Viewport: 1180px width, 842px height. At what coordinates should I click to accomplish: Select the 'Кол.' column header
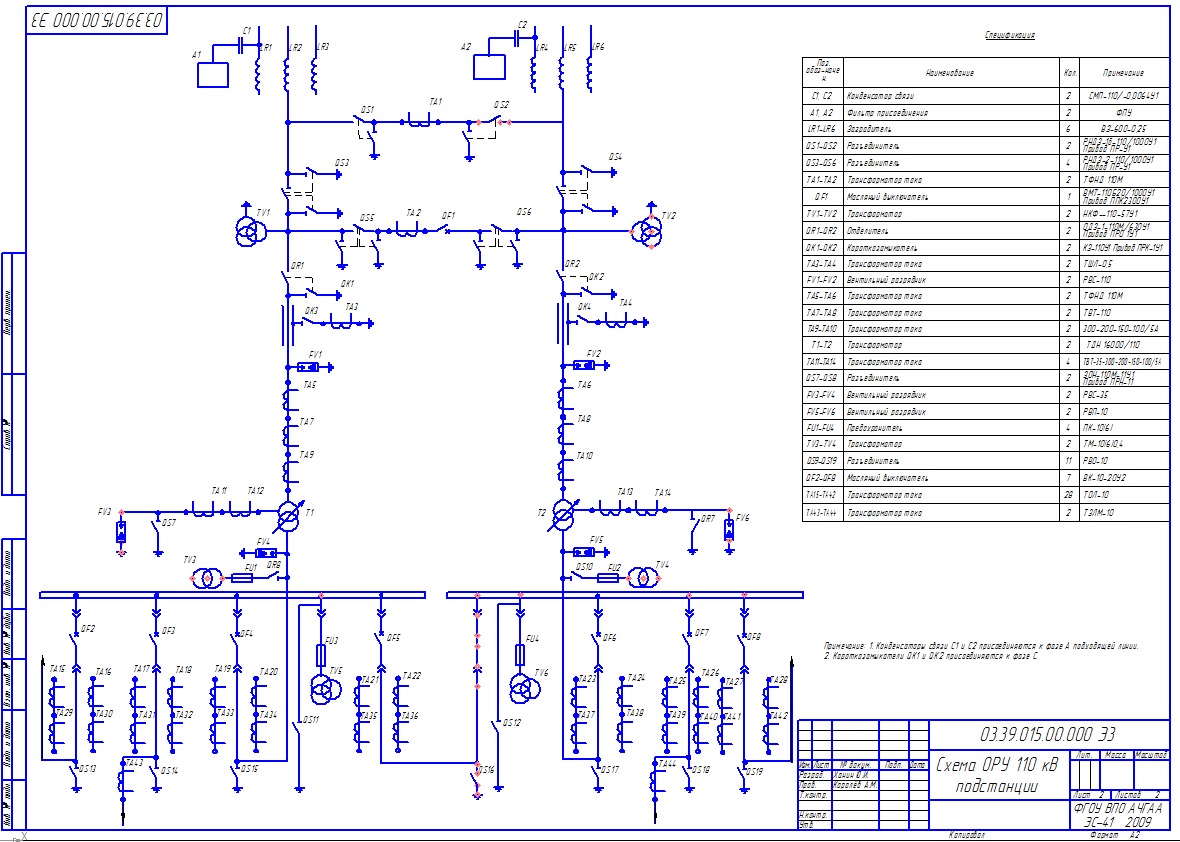[x=1069, y=73]
